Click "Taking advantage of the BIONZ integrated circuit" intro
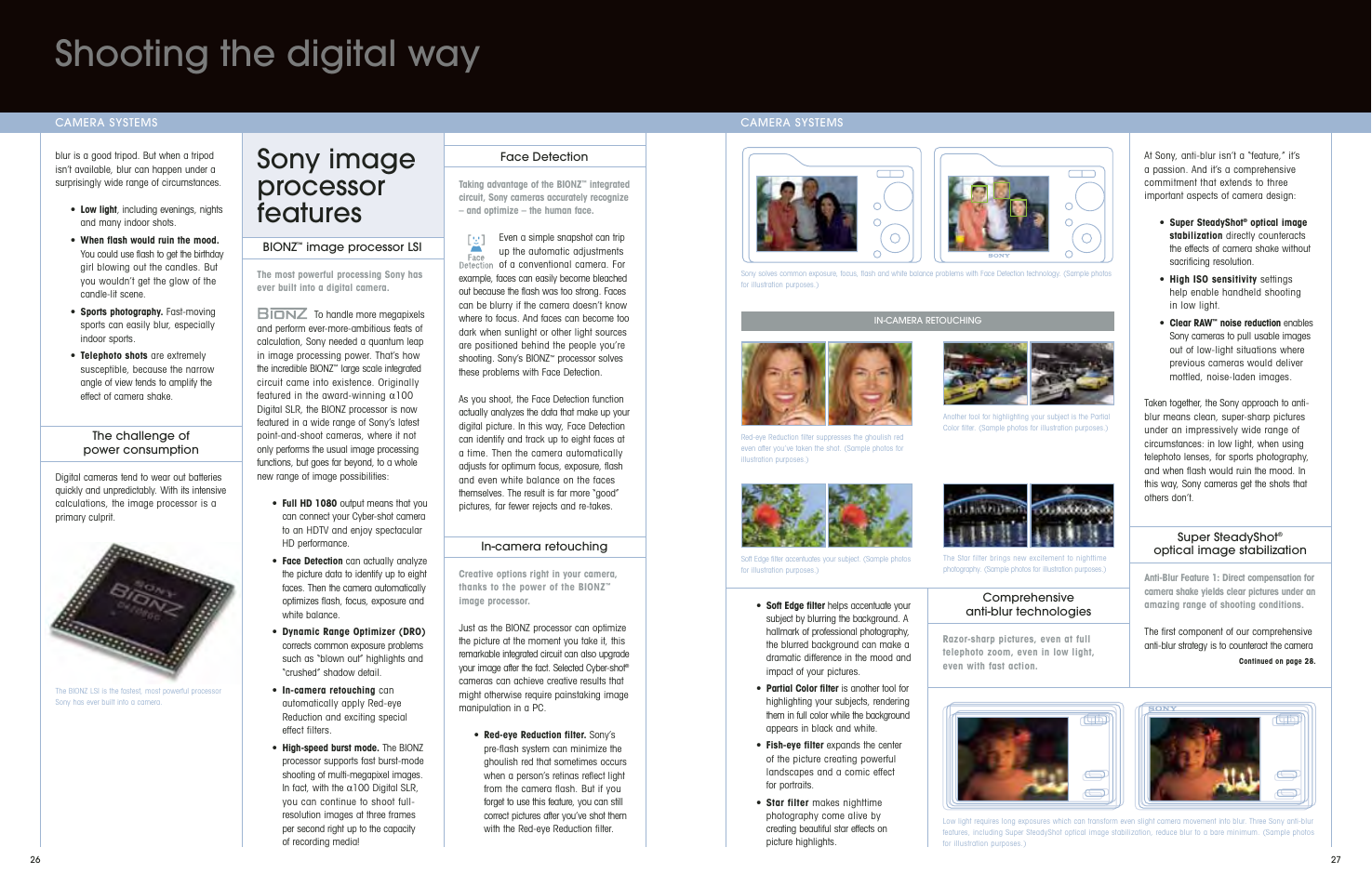Screen dimensions: 1372x887 [x=544, y=197]
